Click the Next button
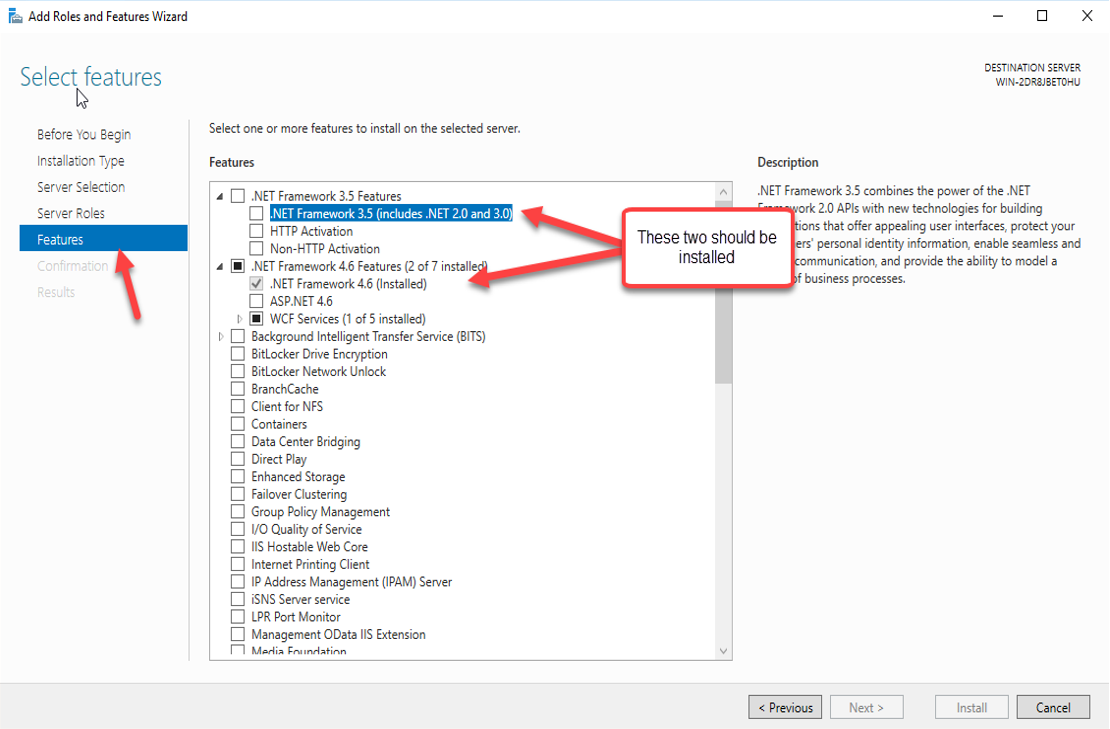 coord(866,707)
